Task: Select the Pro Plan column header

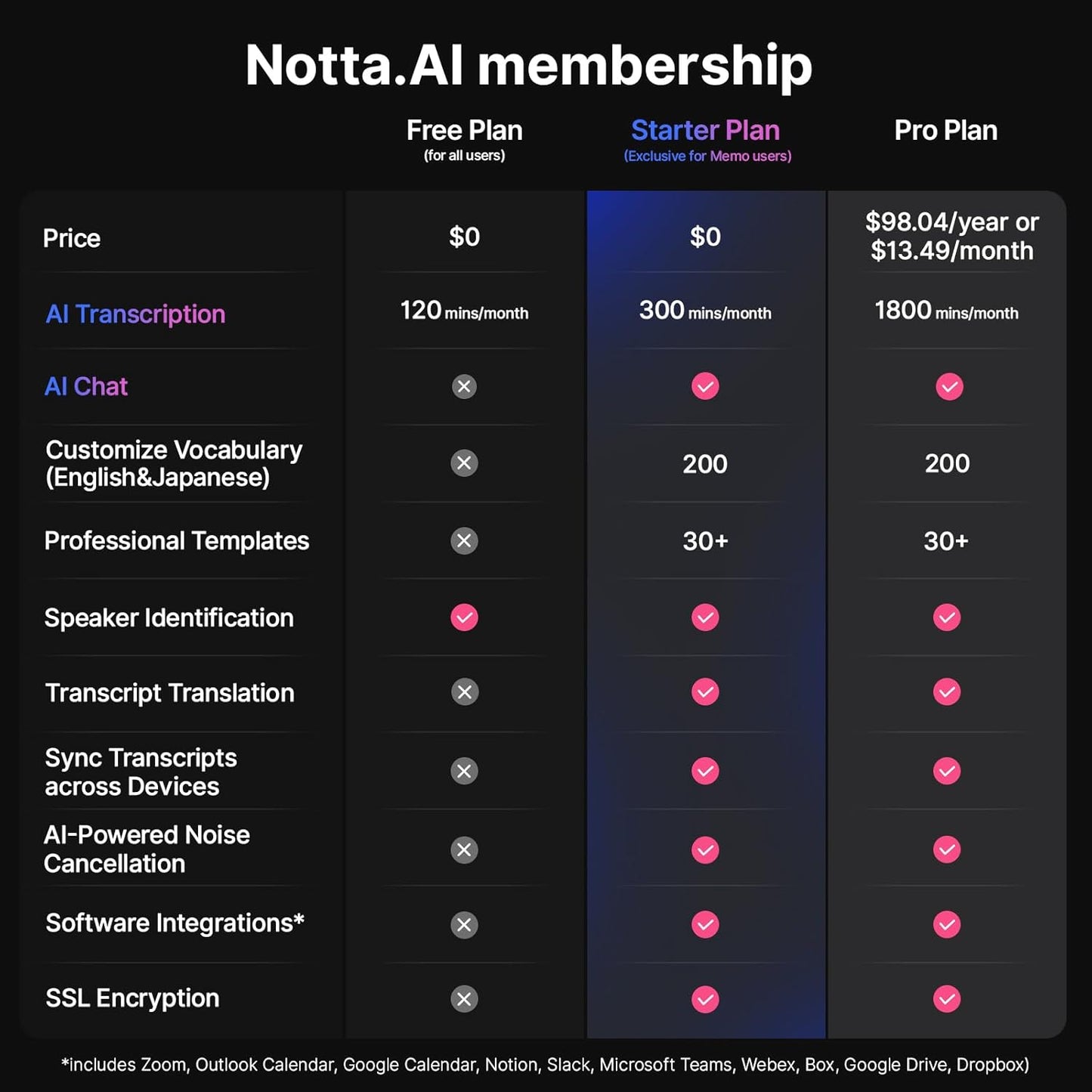Action: 945,131
